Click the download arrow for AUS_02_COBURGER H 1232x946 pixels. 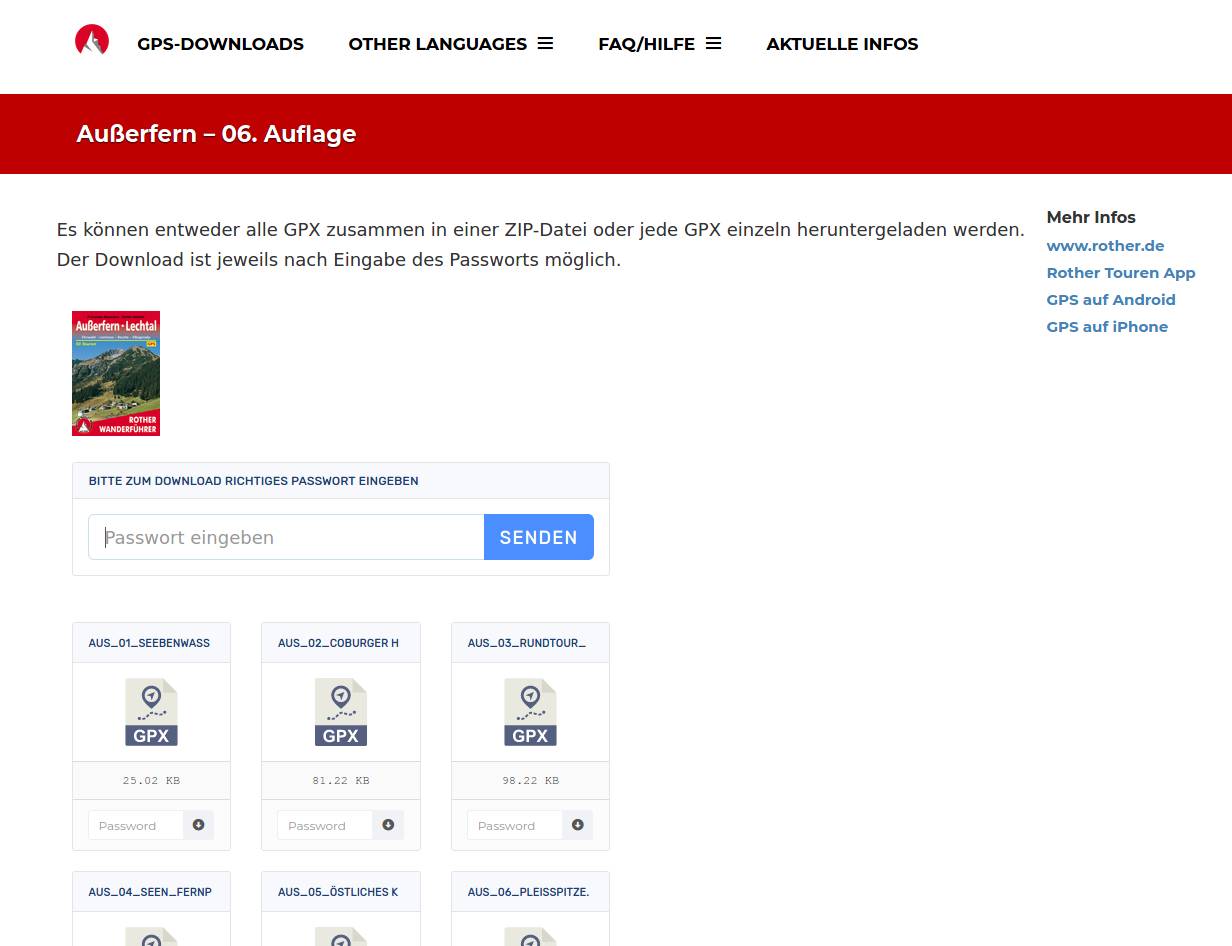(388, 825)
